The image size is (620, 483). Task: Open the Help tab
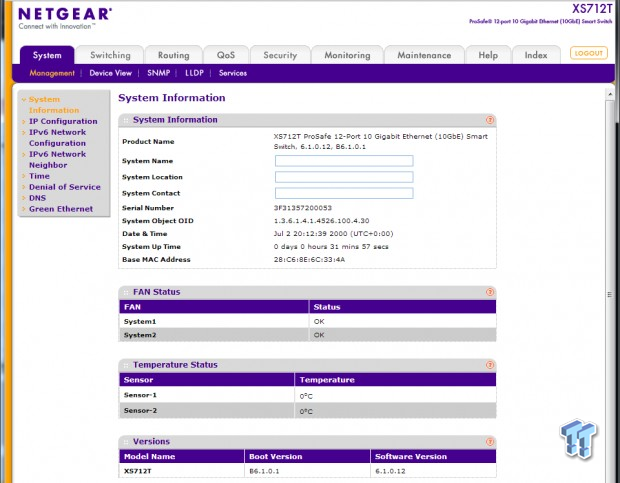point(488,55)
